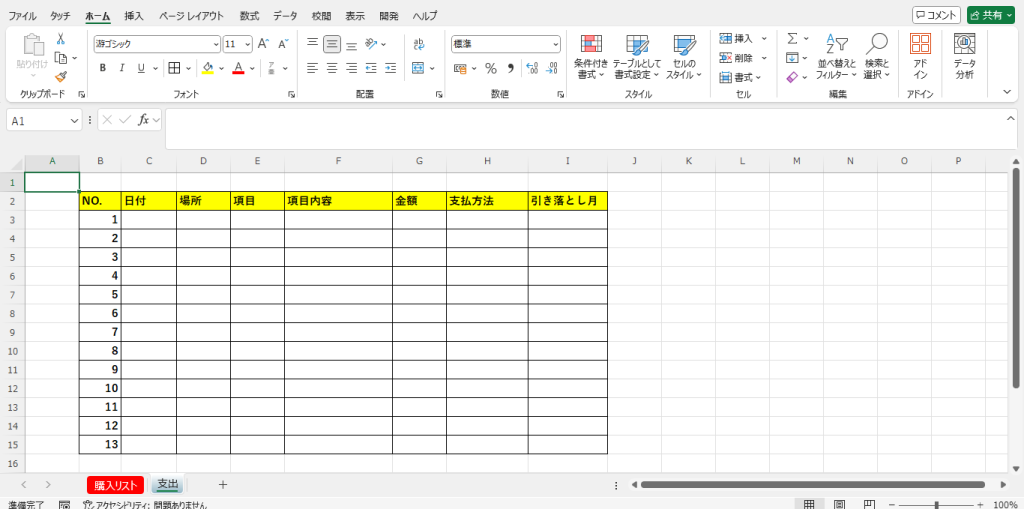Toggle italic formatting

(122, 68)
